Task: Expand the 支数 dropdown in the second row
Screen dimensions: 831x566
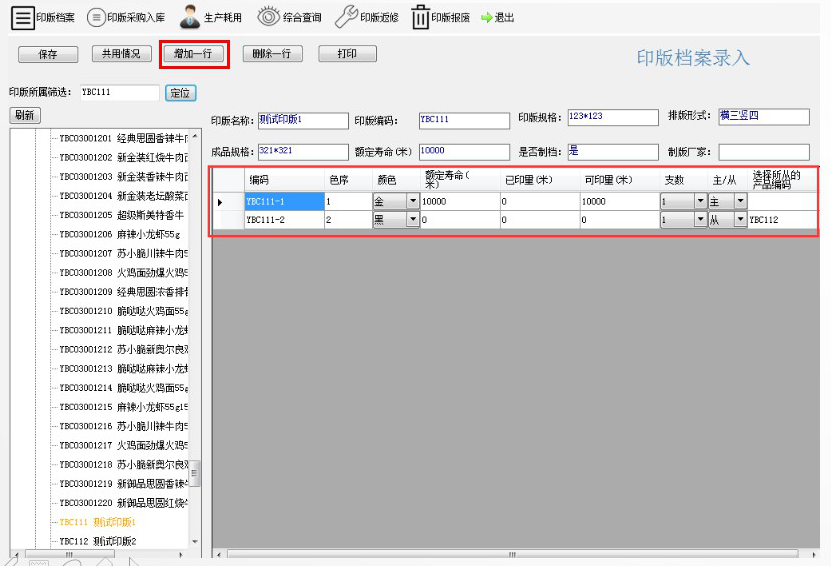Action: (700, 220)
